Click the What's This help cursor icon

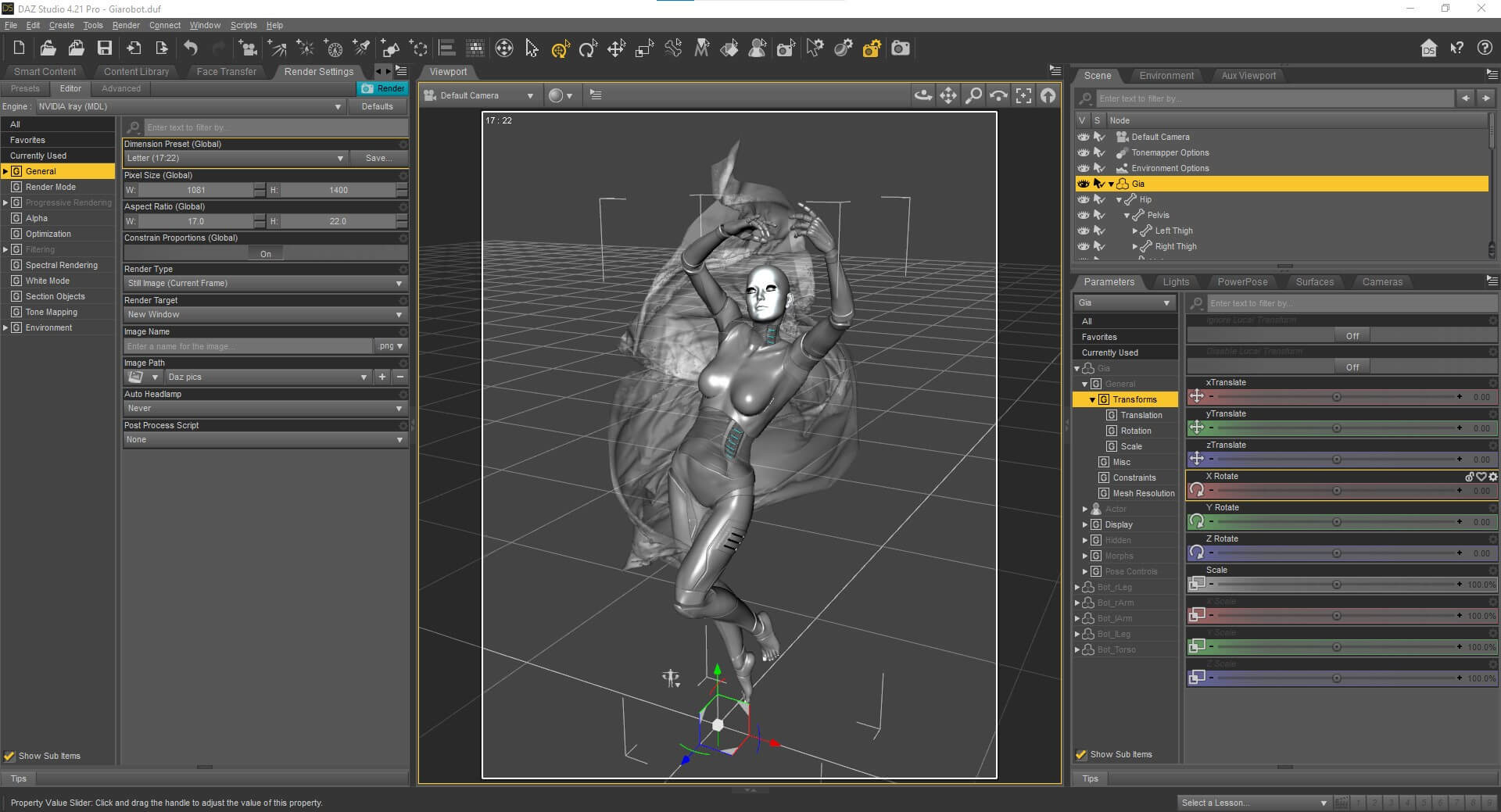(1456, 48)
